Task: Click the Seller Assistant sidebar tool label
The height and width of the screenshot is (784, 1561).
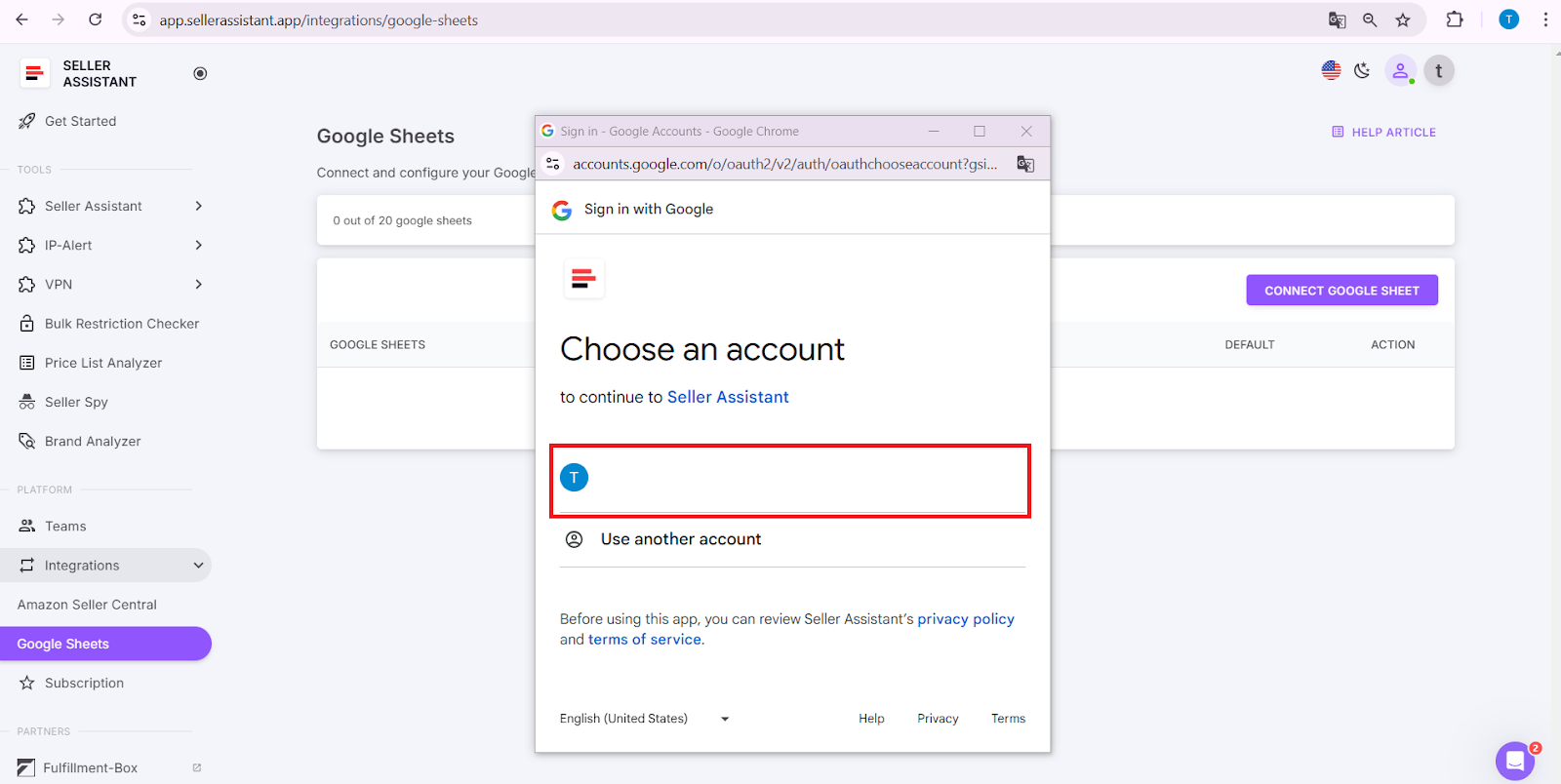Action: (94, 206)
